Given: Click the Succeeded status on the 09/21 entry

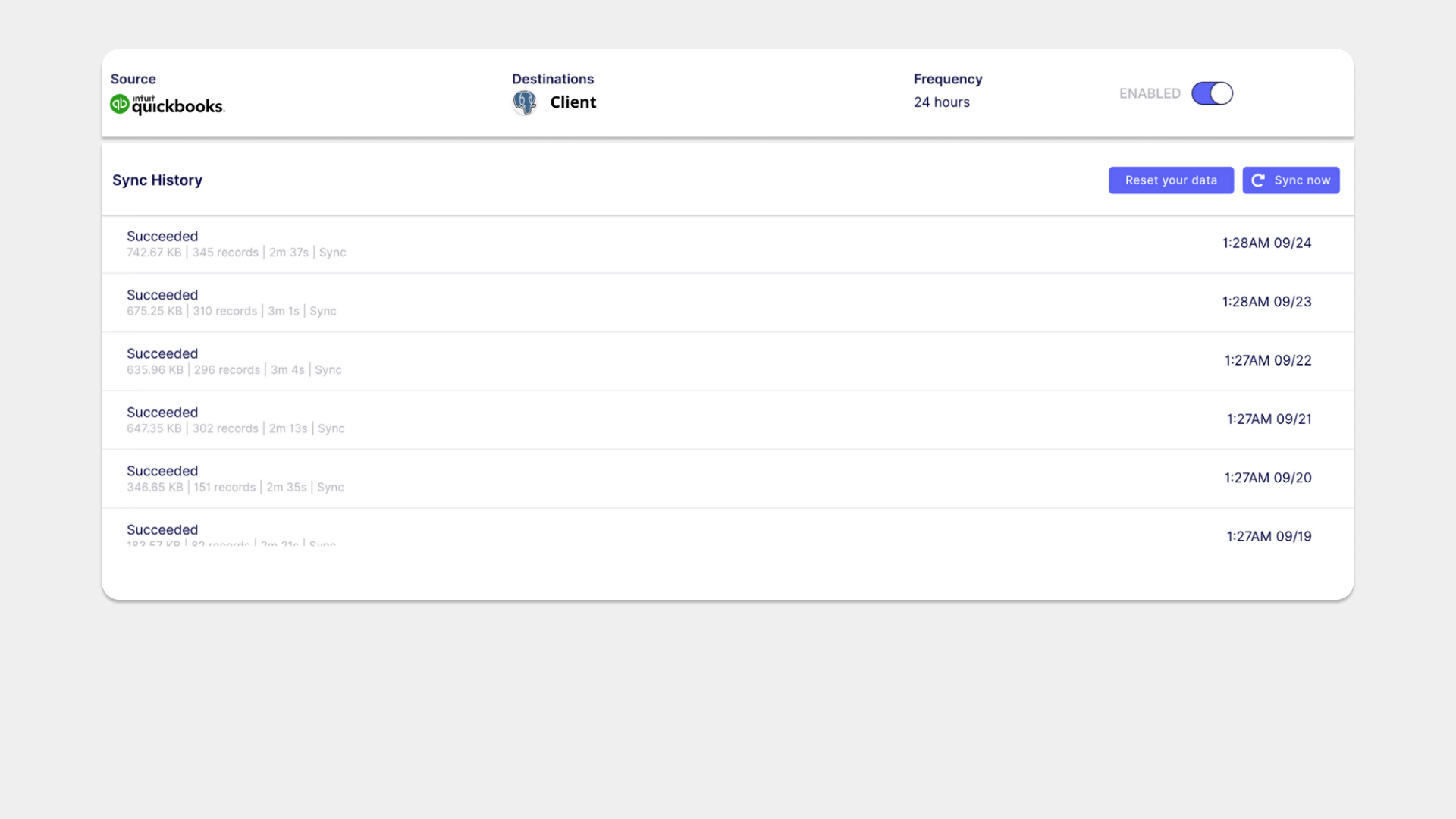Looking at the screenshot, I should tap(162, 412).
